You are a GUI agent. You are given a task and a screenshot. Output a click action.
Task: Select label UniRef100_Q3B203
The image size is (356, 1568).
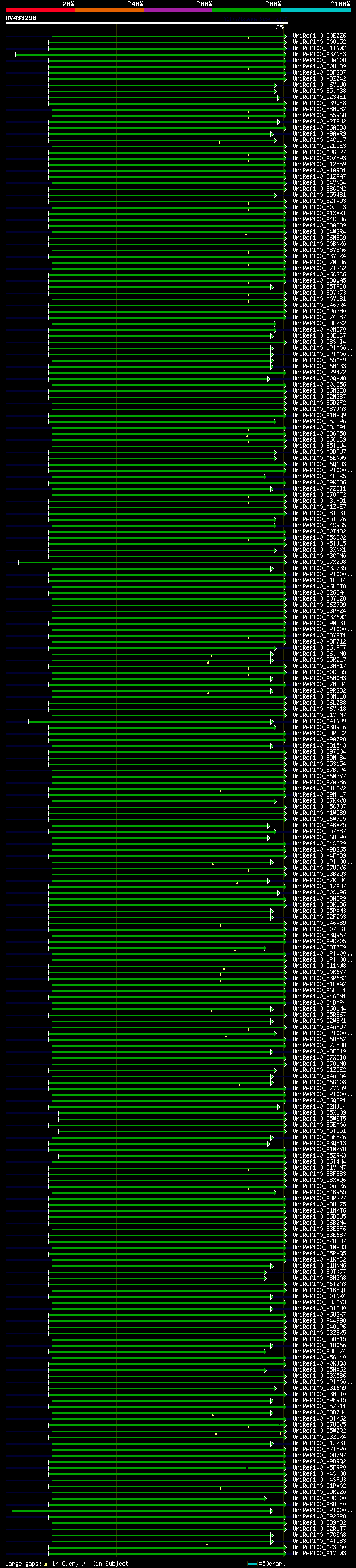(x=319, y=873)
